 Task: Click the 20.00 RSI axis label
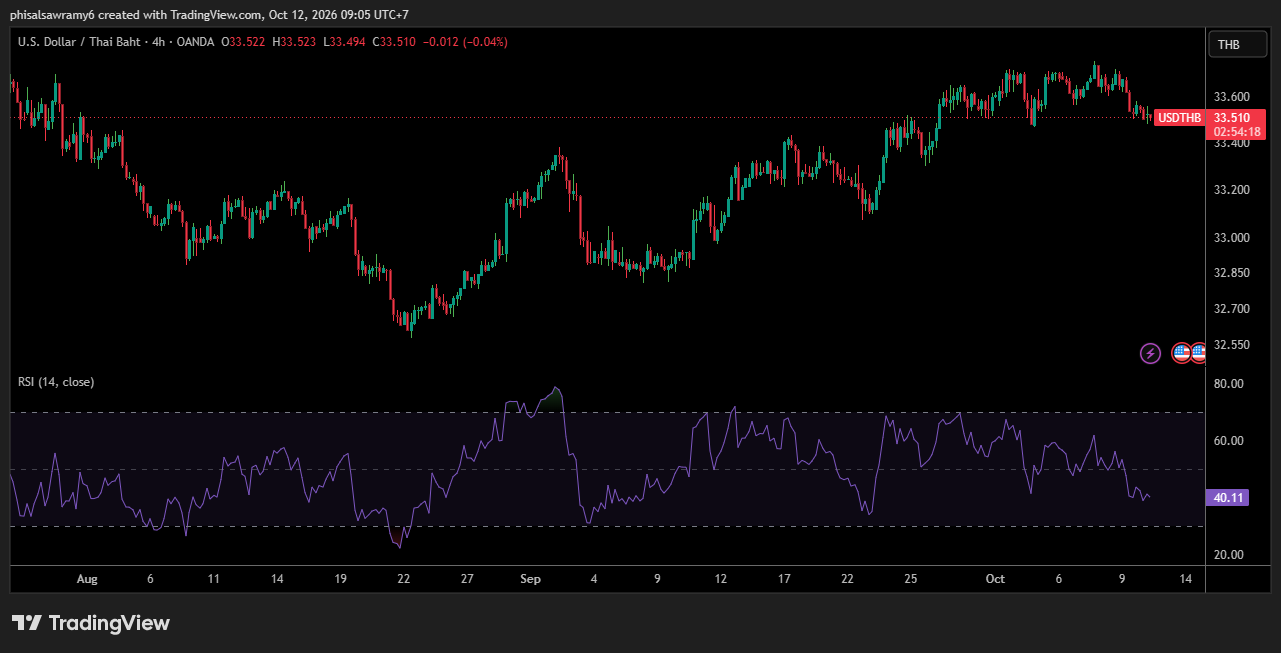click(x=1227, y=555)
